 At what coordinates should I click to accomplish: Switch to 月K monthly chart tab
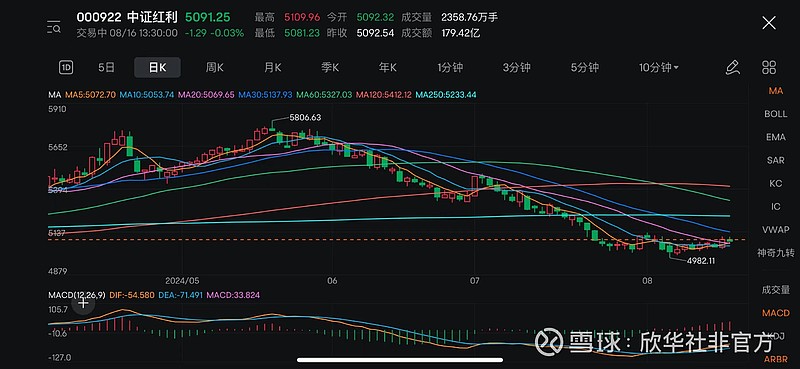tap(273, 67)
